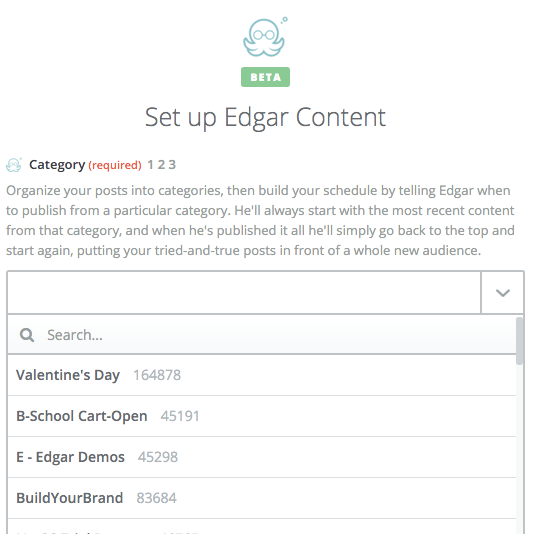Click the 1 2 3 field-type indicator
This screenshot has height=534, width=535.
click(161, 165)
